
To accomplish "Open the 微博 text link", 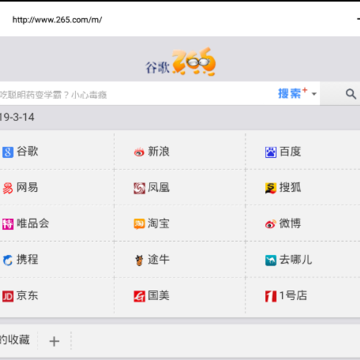I will [290, 223].
